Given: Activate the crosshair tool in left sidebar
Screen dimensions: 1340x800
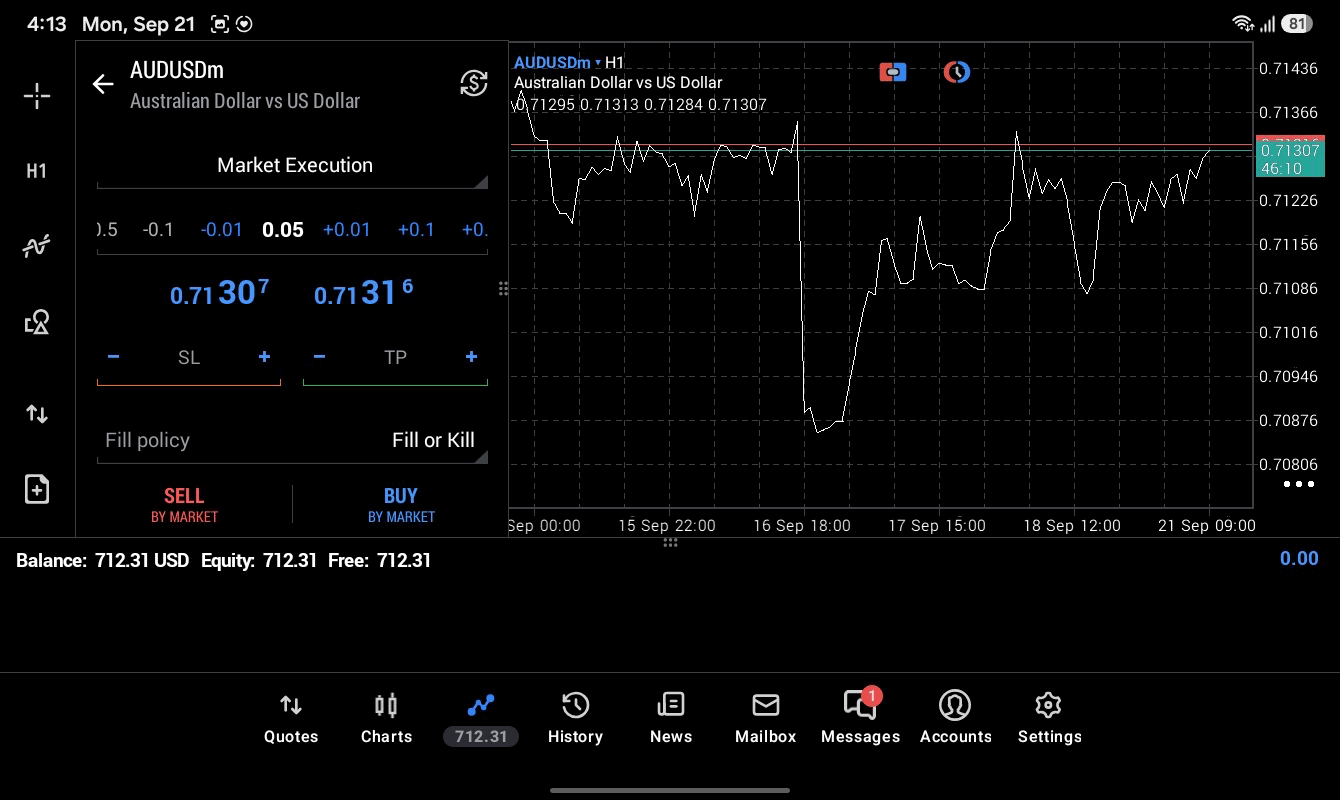Looking at the screenshot, I should (x=37, y=96).
